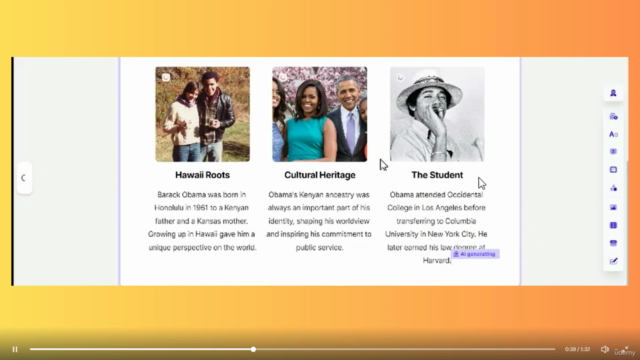Click the 'AI generating' badge
The height and width of the screenshot is (360, 640).
[x=475, y=254]
